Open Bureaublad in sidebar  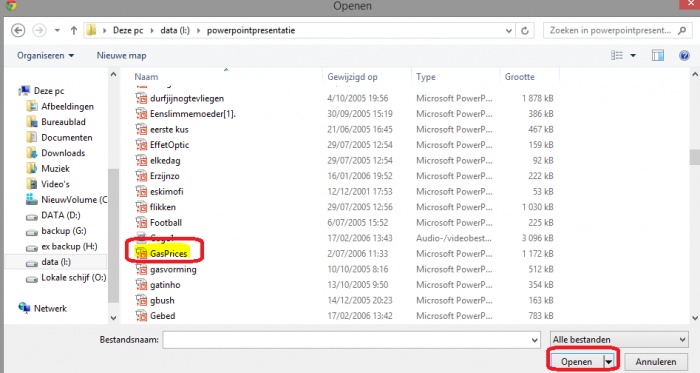[63, 122]
